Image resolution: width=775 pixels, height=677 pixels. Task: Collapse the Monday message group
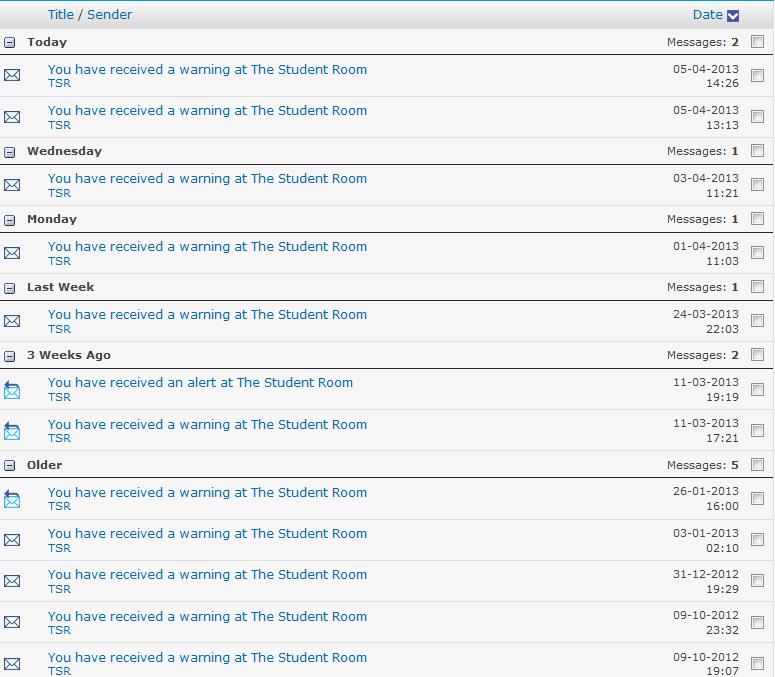coord(9,220)
